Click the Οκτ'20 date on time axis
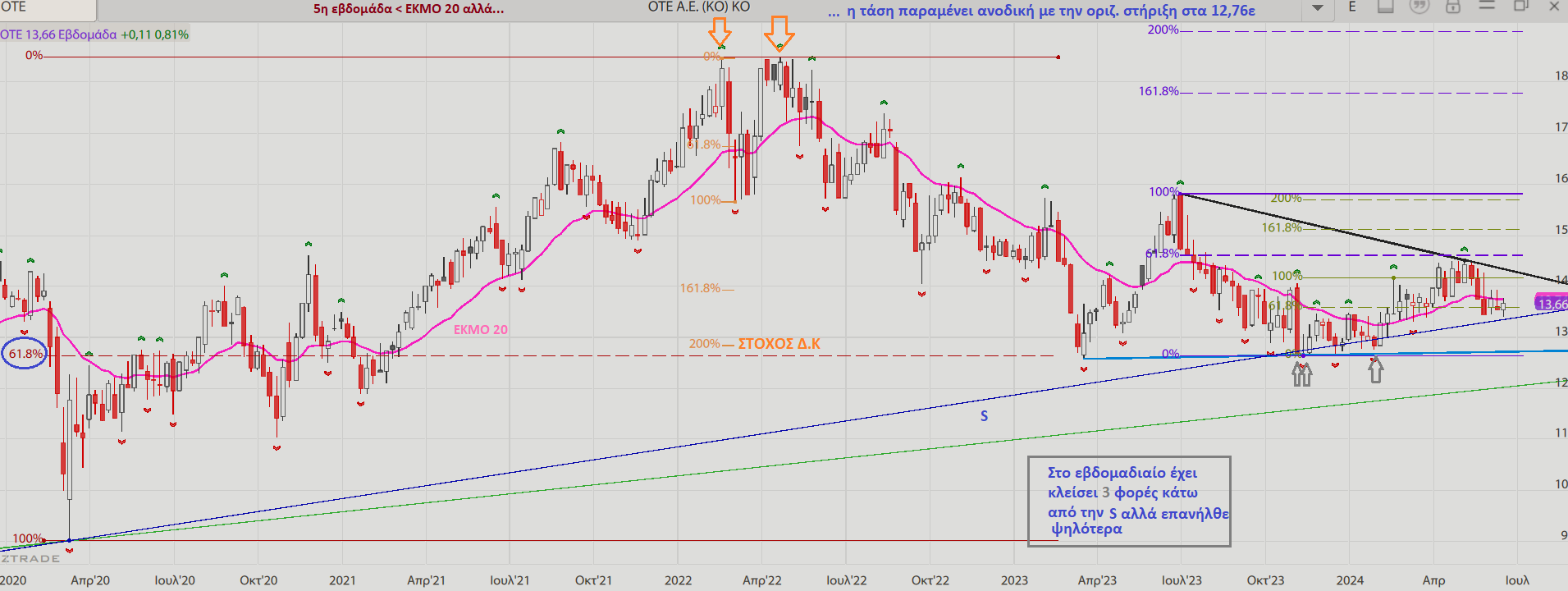The height and width of the screenshot is (591, 1568). point(258,580)
